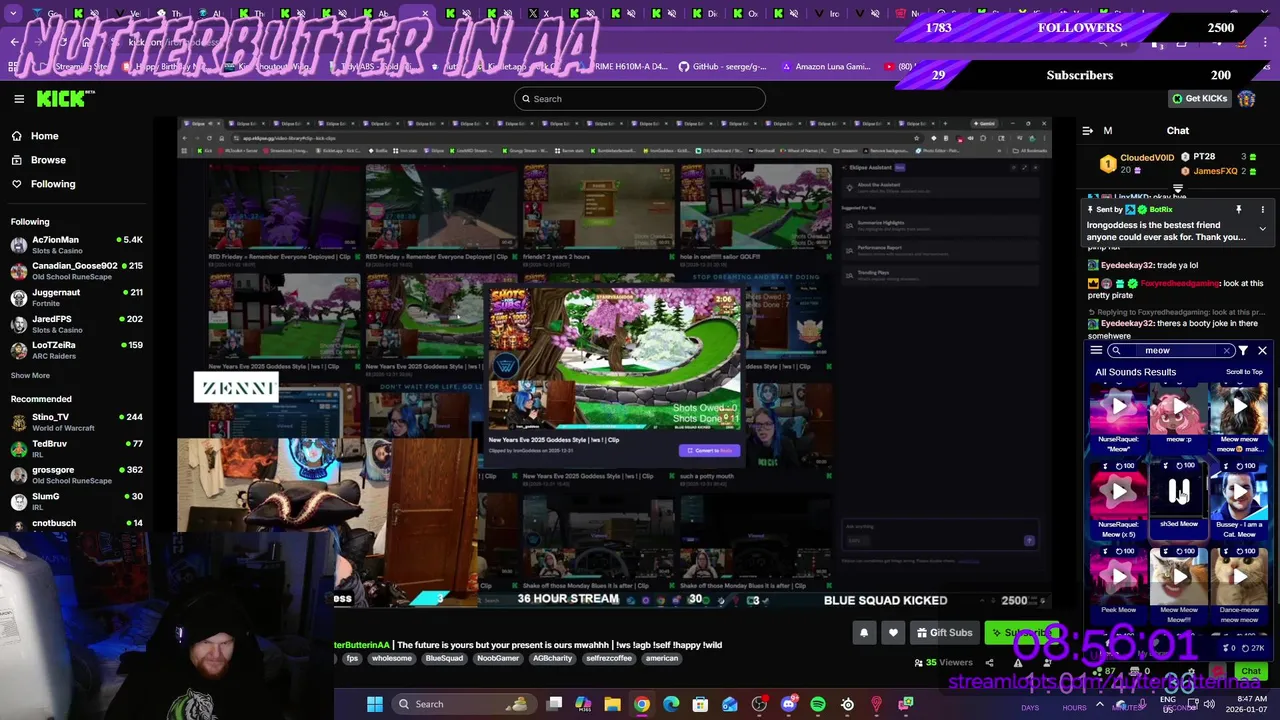Play the Peek Meow sound
This screenshot has width=1280, height=720.
(x=1118, y=577)
